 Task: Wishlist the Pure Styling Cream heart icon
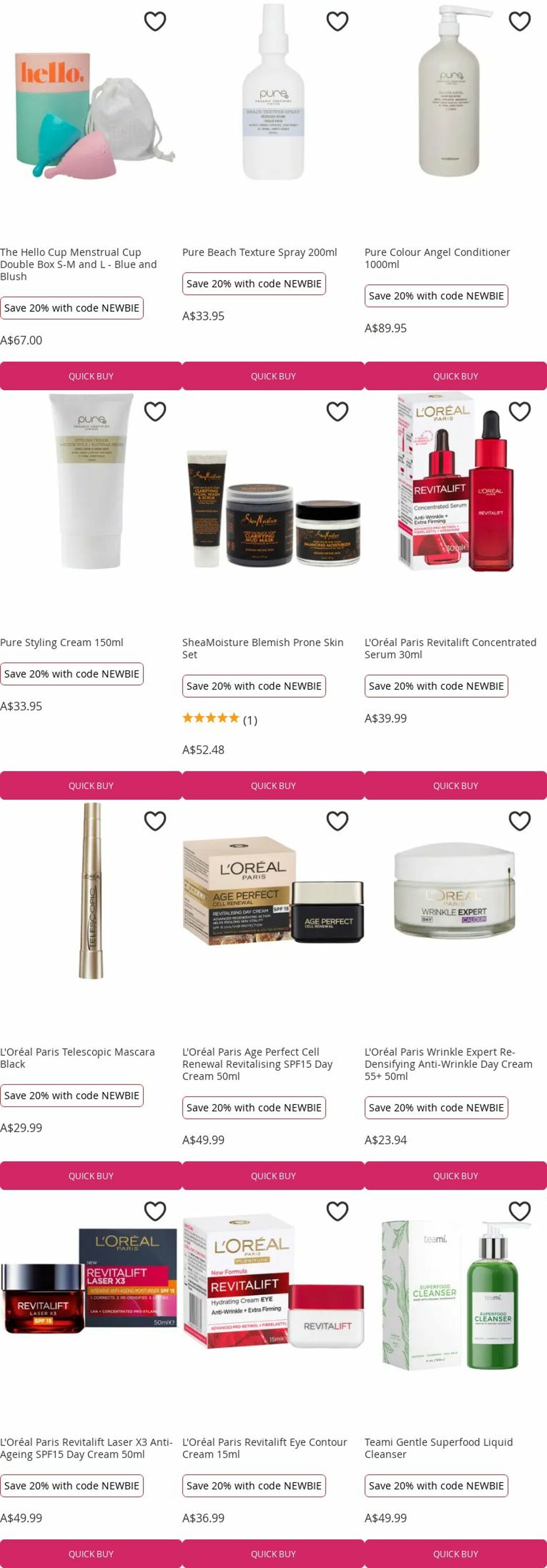155,411
